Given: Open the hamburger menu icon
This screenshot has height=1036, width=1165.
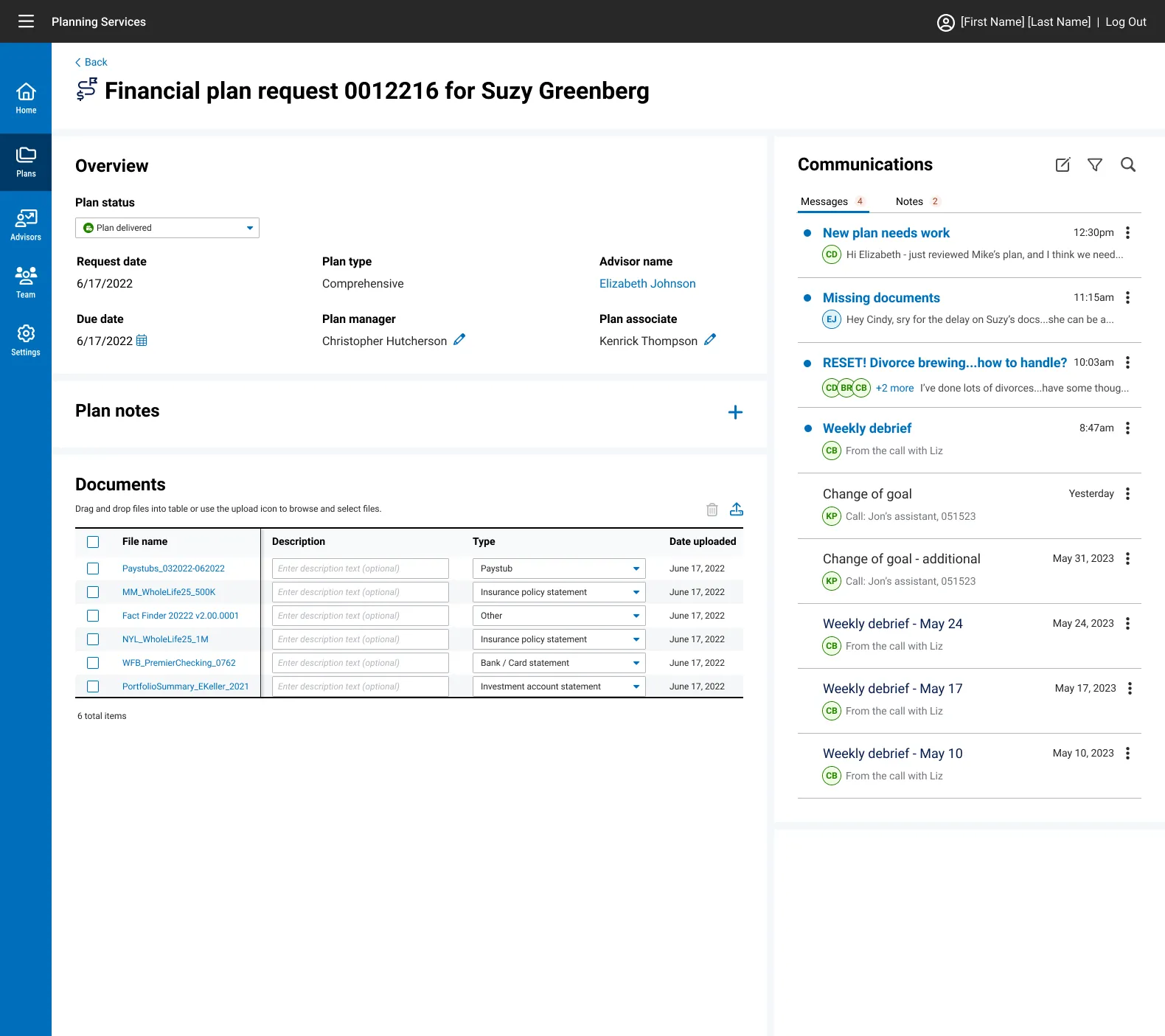Looking at the screenshot, I should 26,21.
